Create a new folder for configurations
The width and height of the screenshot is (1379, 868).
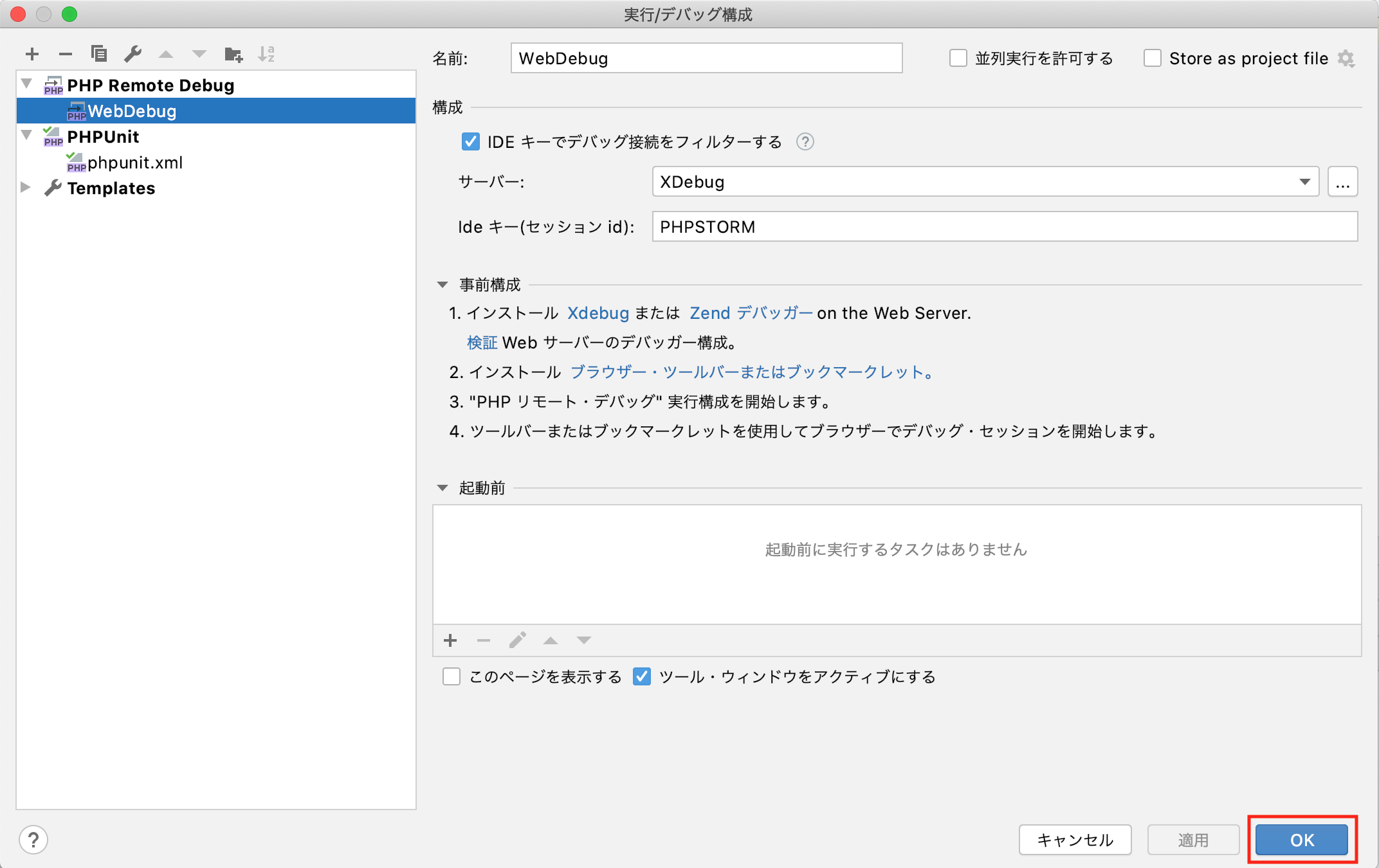233,54
